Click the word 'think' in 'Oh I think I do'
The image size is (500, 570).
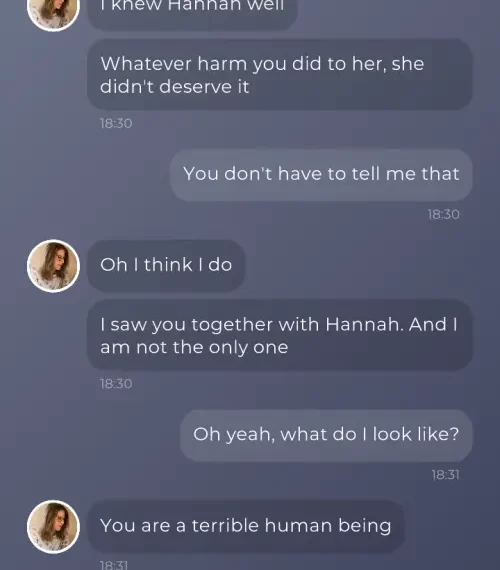(168, 265)
